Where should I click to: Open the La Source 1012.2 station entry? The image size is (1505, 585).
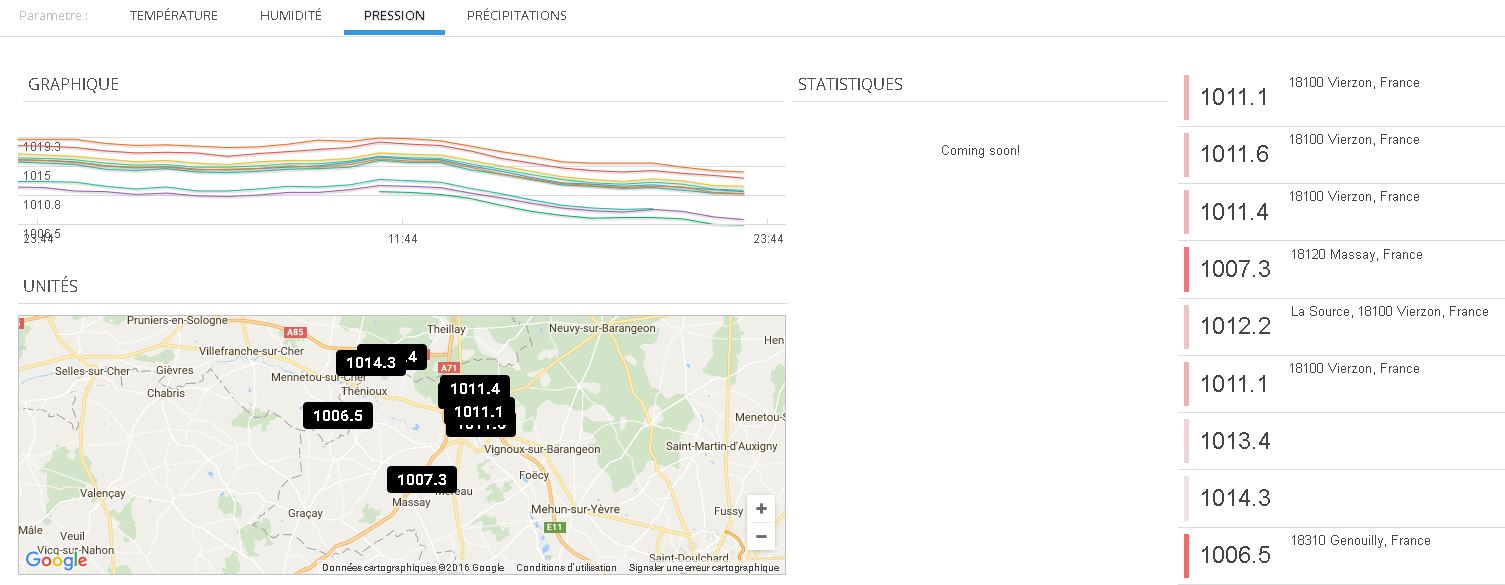1340,326
